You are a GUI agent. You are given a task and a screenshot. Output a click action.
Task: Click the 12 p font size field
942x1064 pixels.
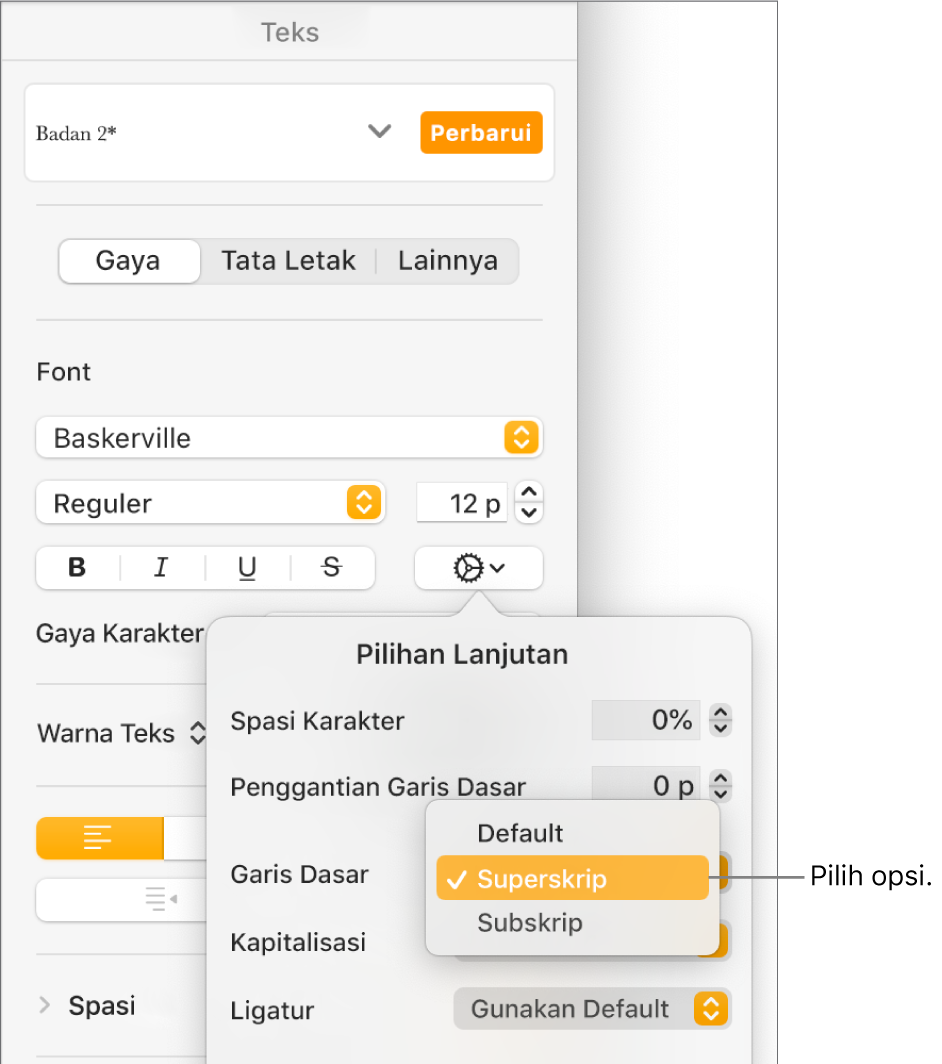(461, 503)
